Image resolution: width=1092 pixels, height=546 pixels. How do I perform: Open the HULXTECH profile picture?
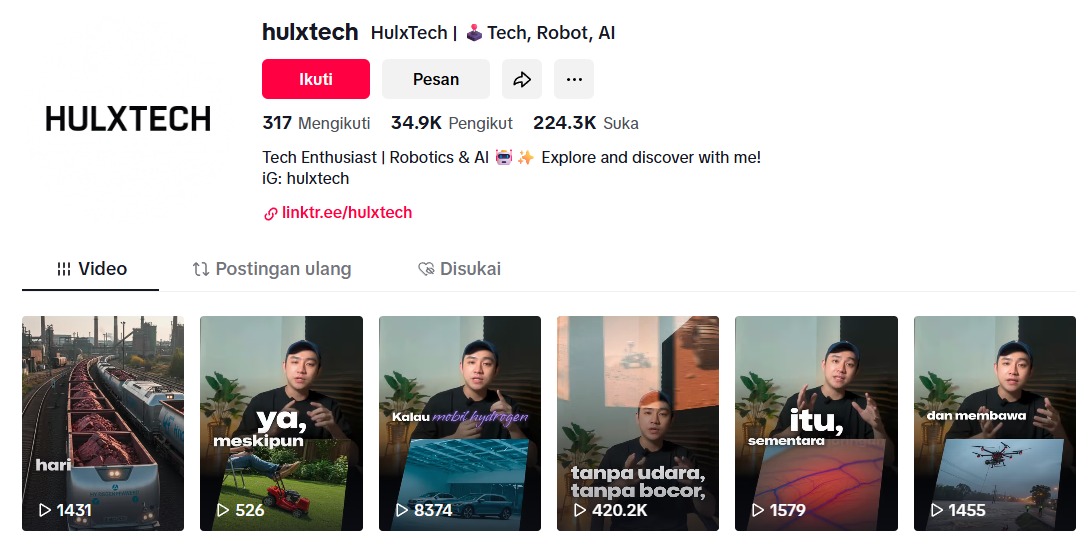(x=128, y=119)
